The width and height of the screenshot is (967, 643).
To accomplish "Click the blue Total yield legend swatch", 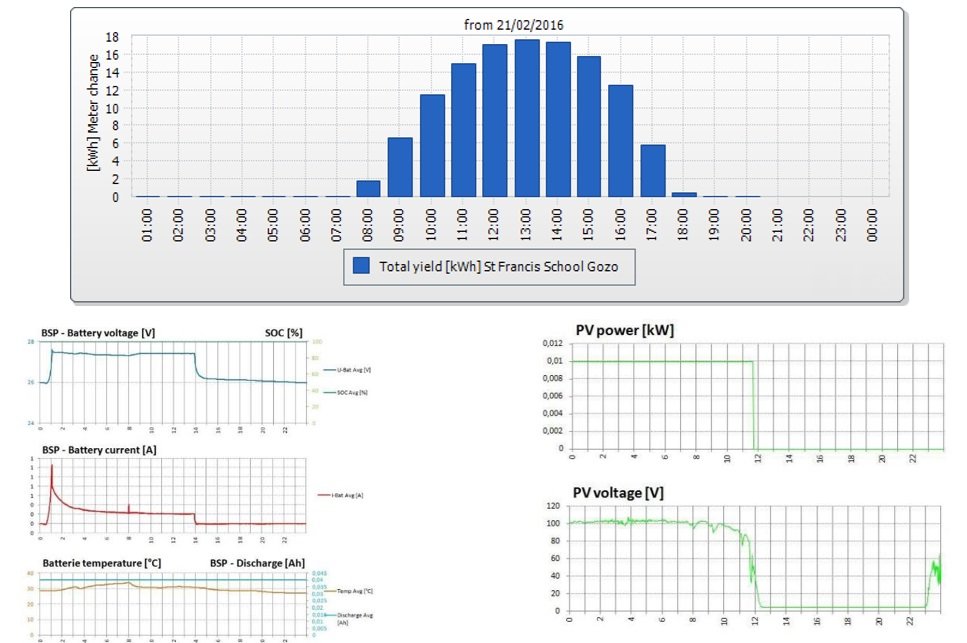I will (x=359, y=267).
